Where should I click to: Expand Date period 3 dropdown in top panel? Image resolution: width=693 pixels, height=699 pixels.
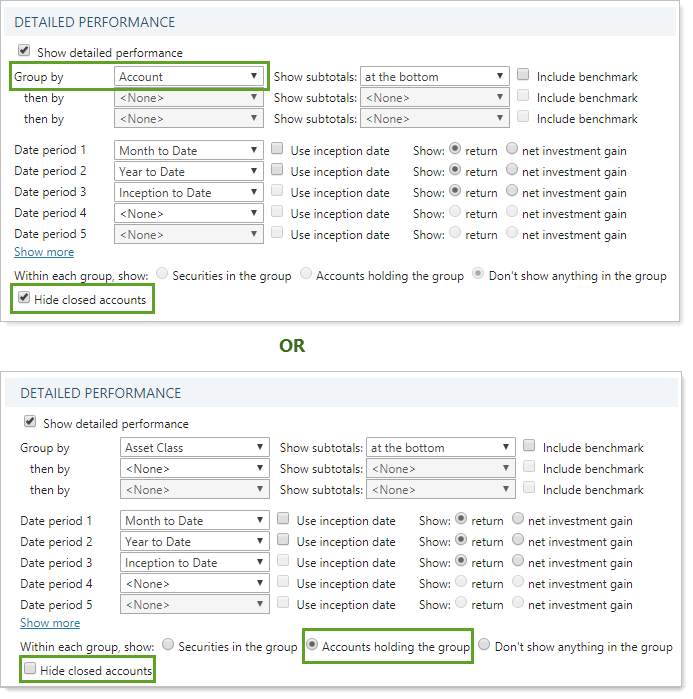(189, 193)
